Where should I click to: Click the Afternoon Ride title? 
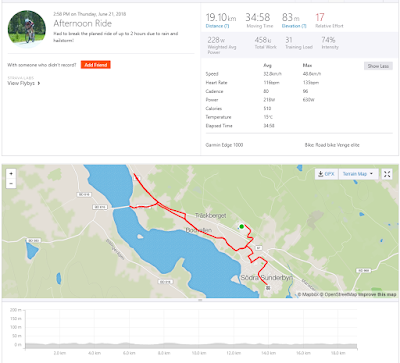click(x=83, y=23)
